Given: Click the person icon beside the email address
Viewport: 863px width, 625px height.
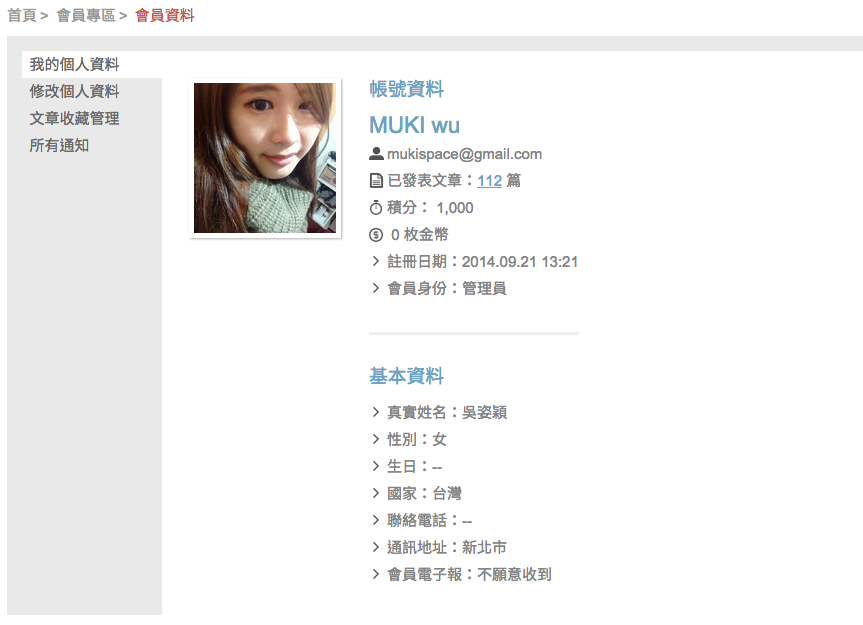Looking at the screenshot, I should (376, 154).
